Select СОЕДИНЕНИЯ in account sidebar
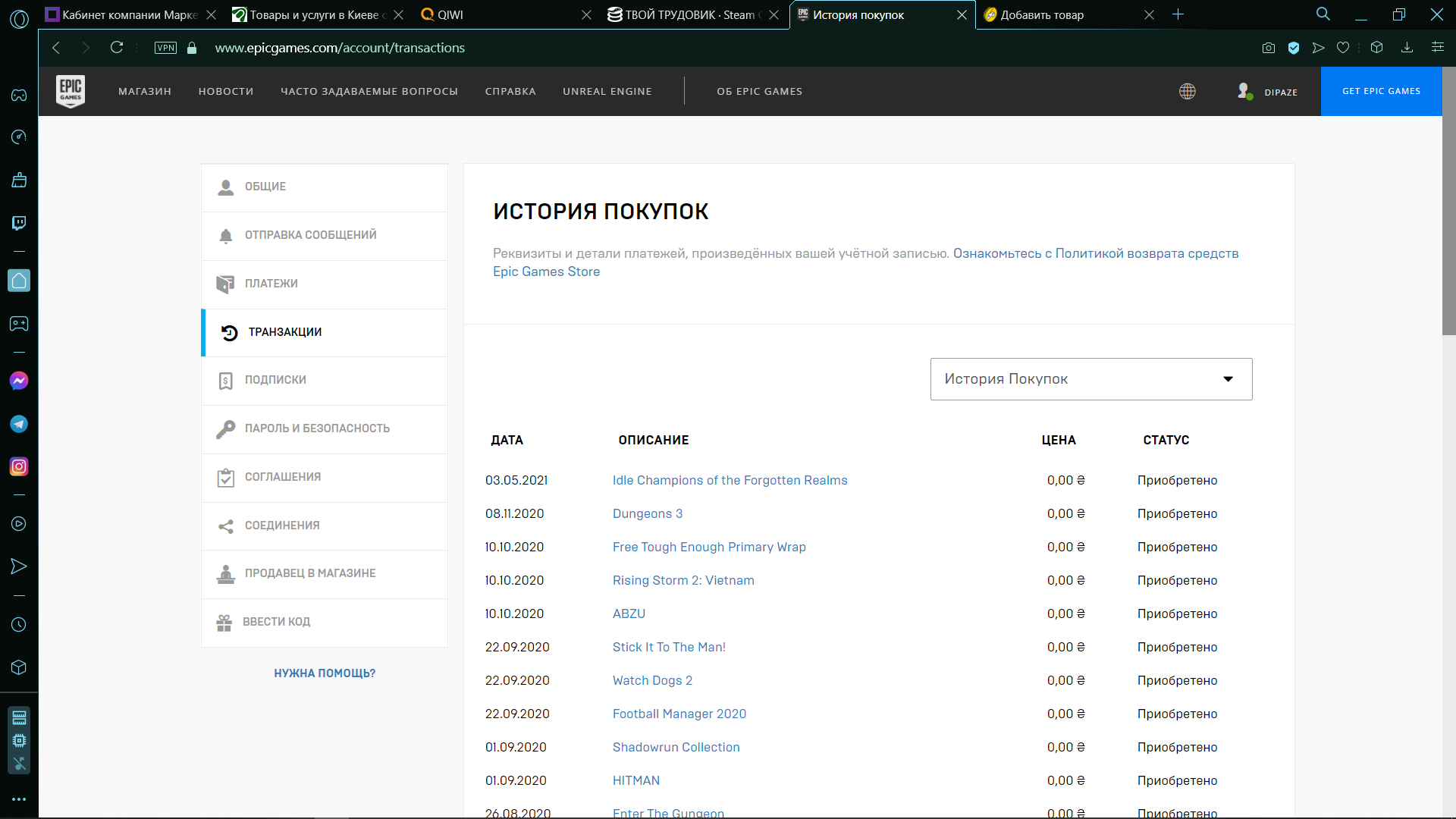The image size is (1456, 819). (x=325, y=526)
